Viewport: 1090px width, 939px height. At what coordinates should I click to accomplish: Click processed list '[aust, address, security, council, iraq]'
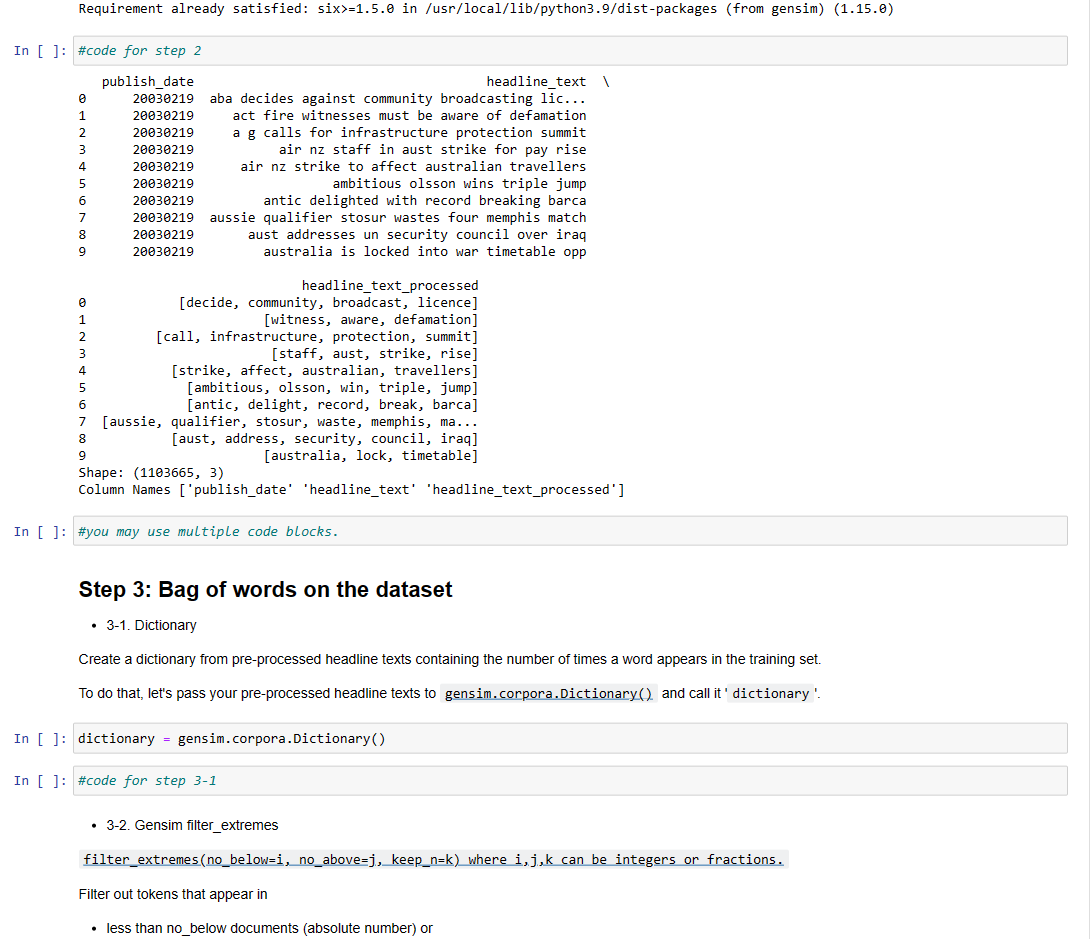325,439
